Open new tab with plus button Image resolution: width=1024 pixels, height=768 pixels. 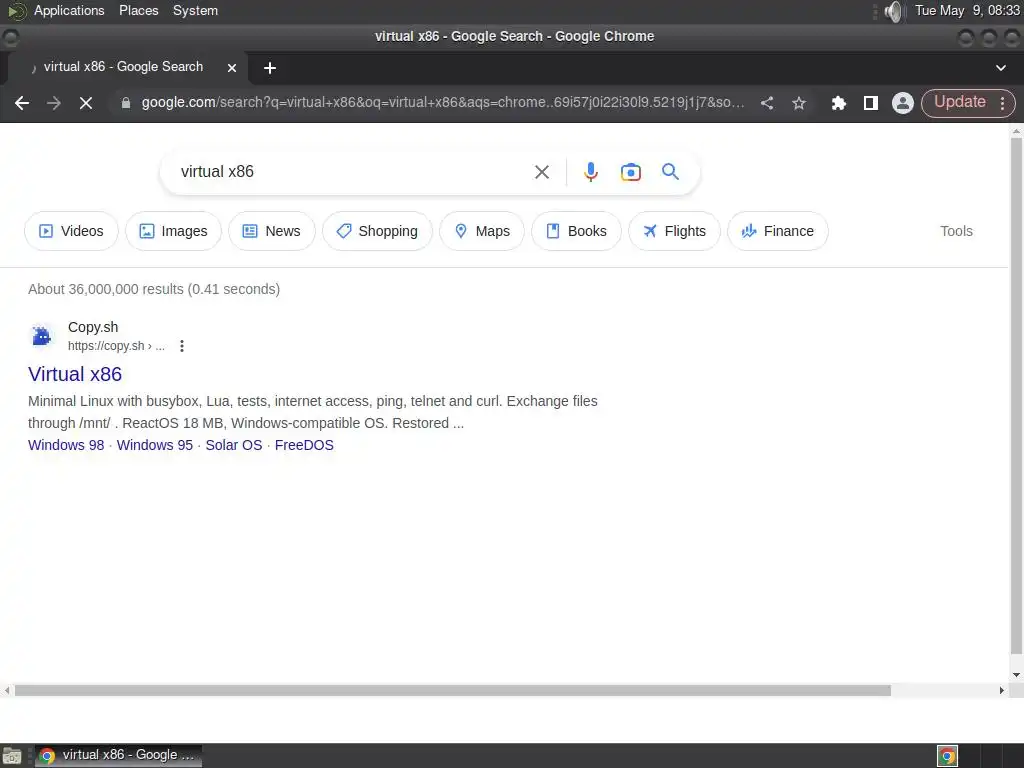click(x=270, y=68)
